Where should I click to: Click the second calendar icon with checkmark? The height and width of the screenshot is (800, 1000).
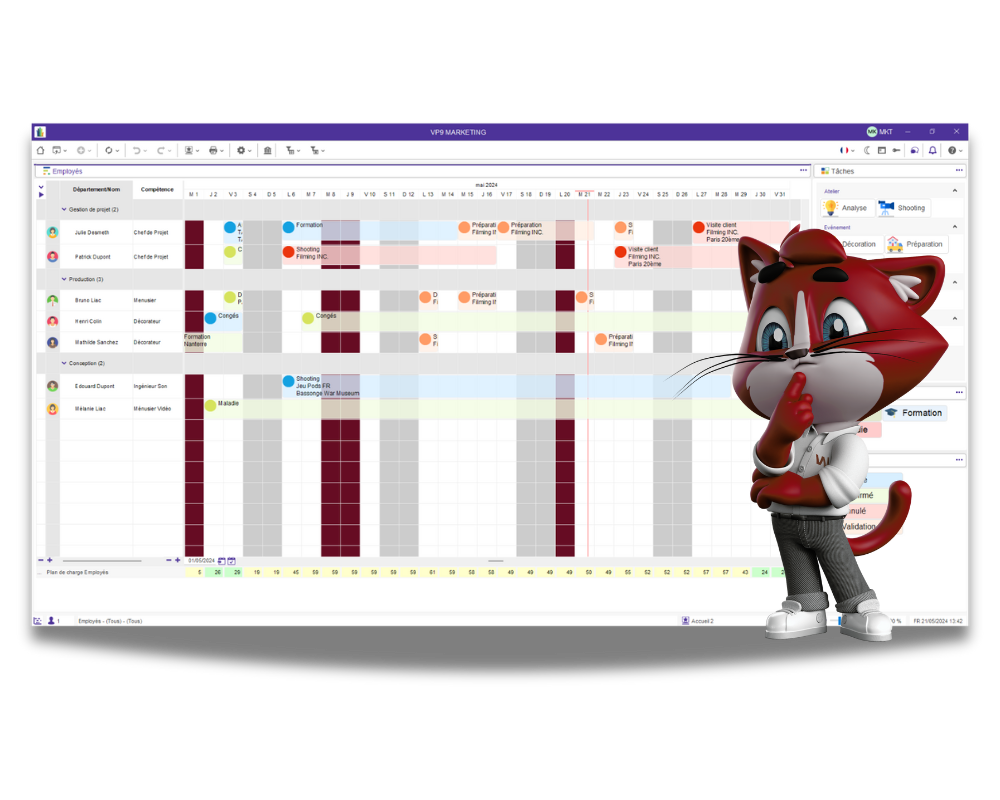click(x=232, y=561)
